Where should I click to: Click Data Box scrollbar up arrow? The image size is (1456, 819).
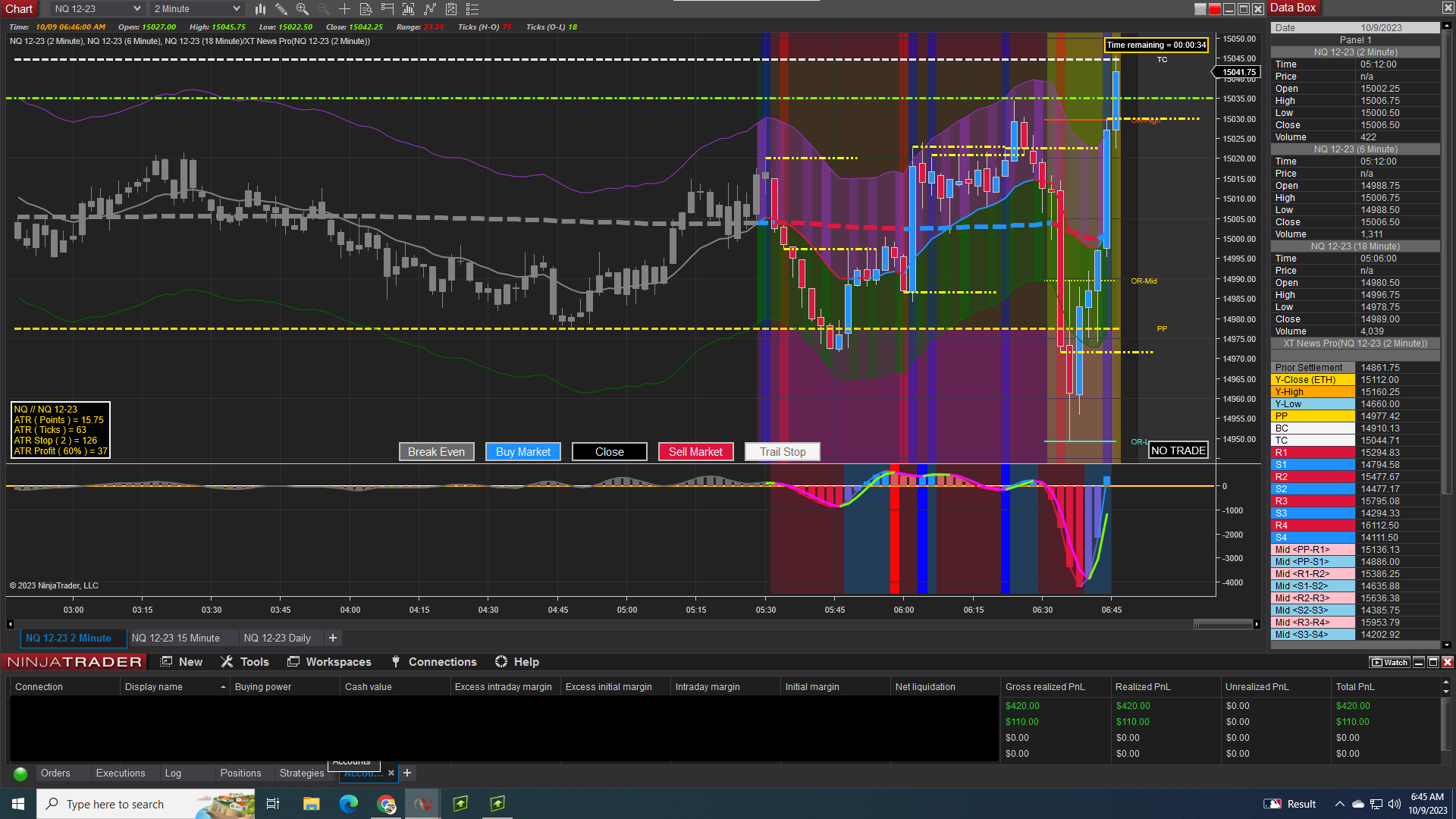1446,25
